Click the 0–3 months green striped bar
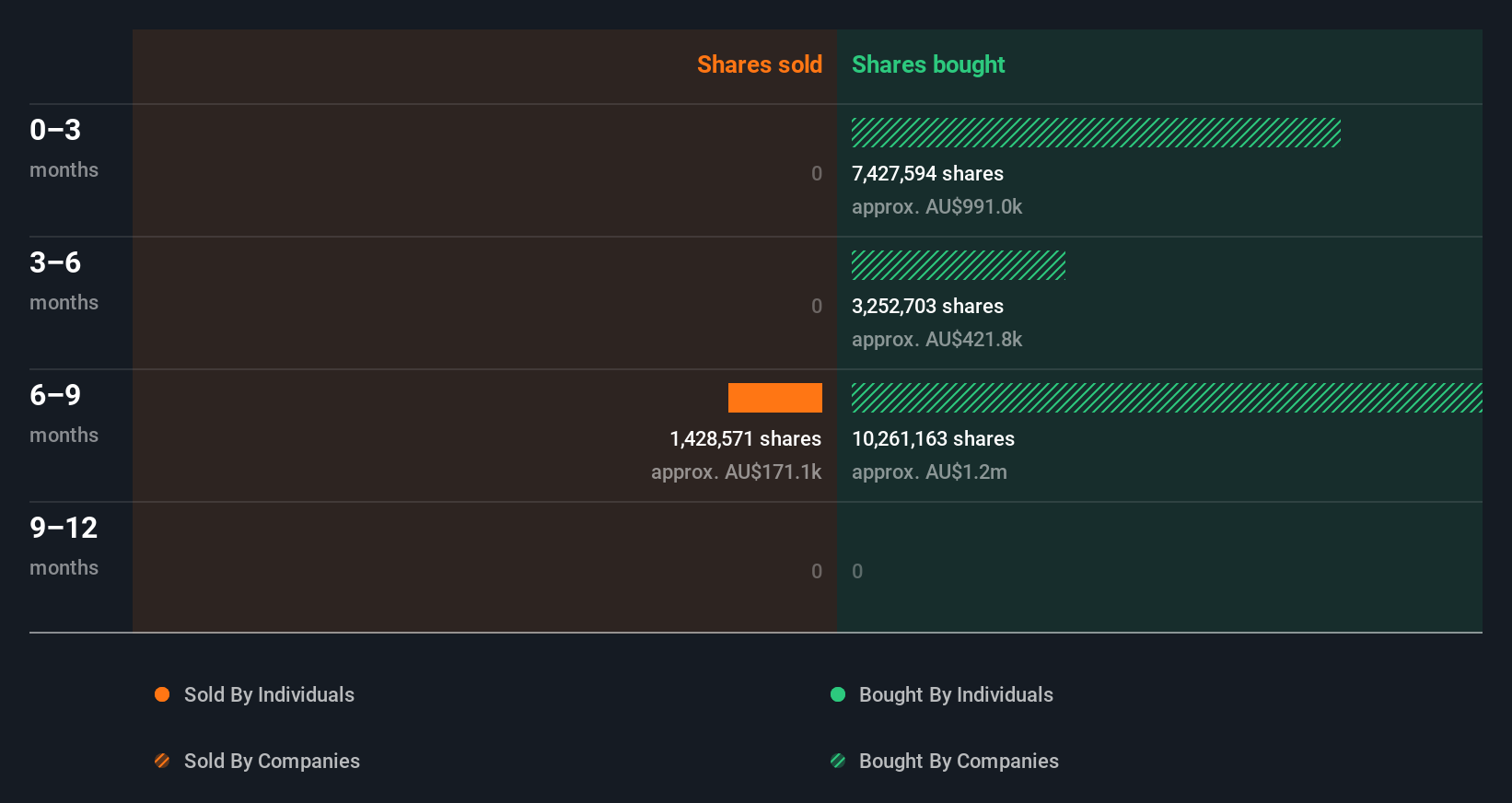The image size is (1512, 803). coord(1096,133)
